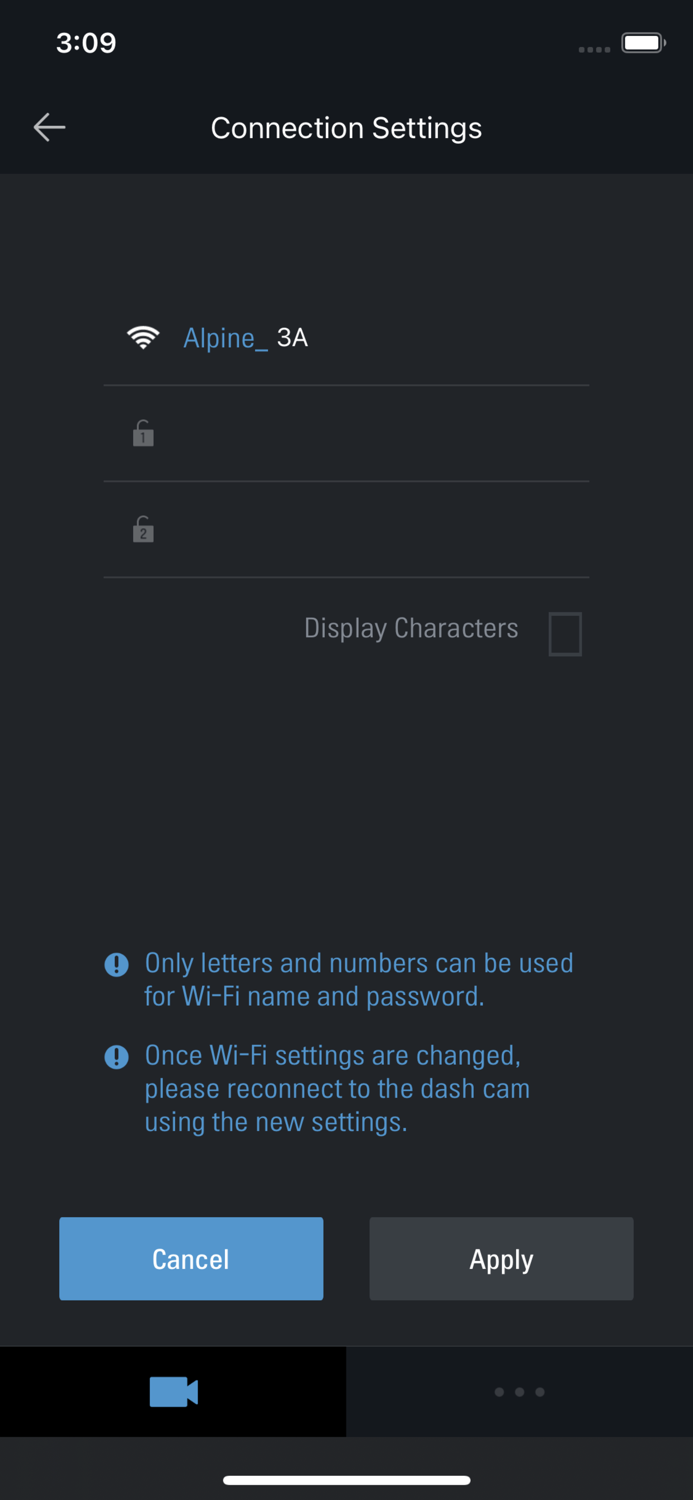This screenshot has height=1500, width=693.
Task: Click the 3:09 clock display
Action: (86, 43)
